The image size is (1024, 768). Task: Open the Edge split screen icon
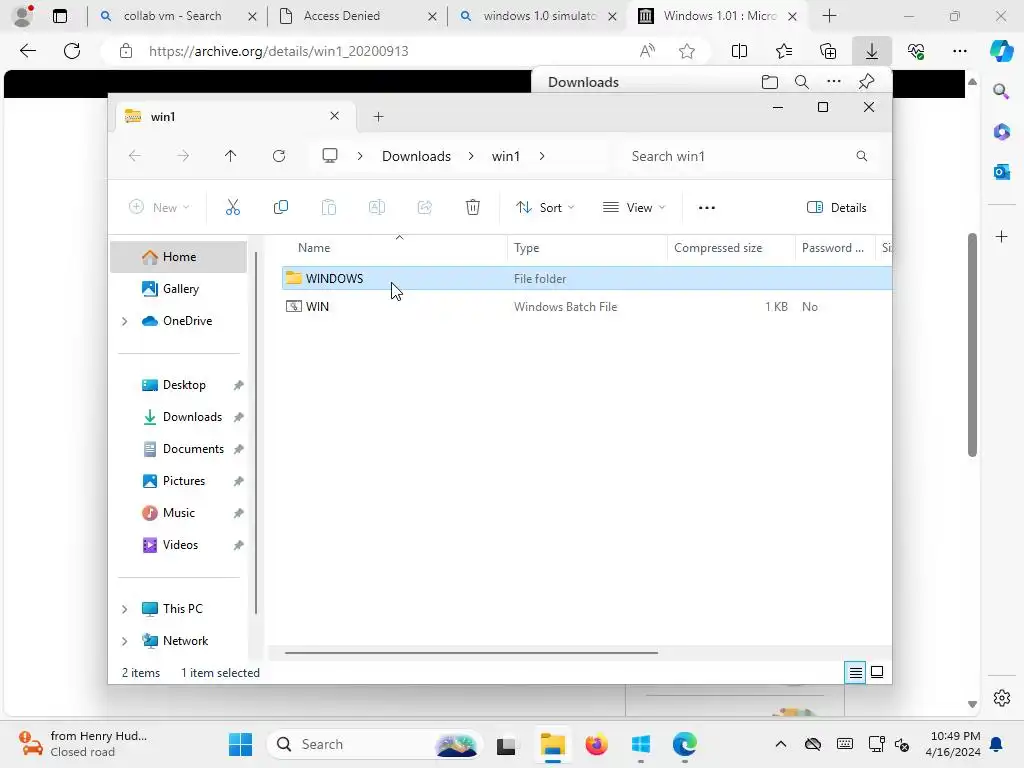[739, 51]
